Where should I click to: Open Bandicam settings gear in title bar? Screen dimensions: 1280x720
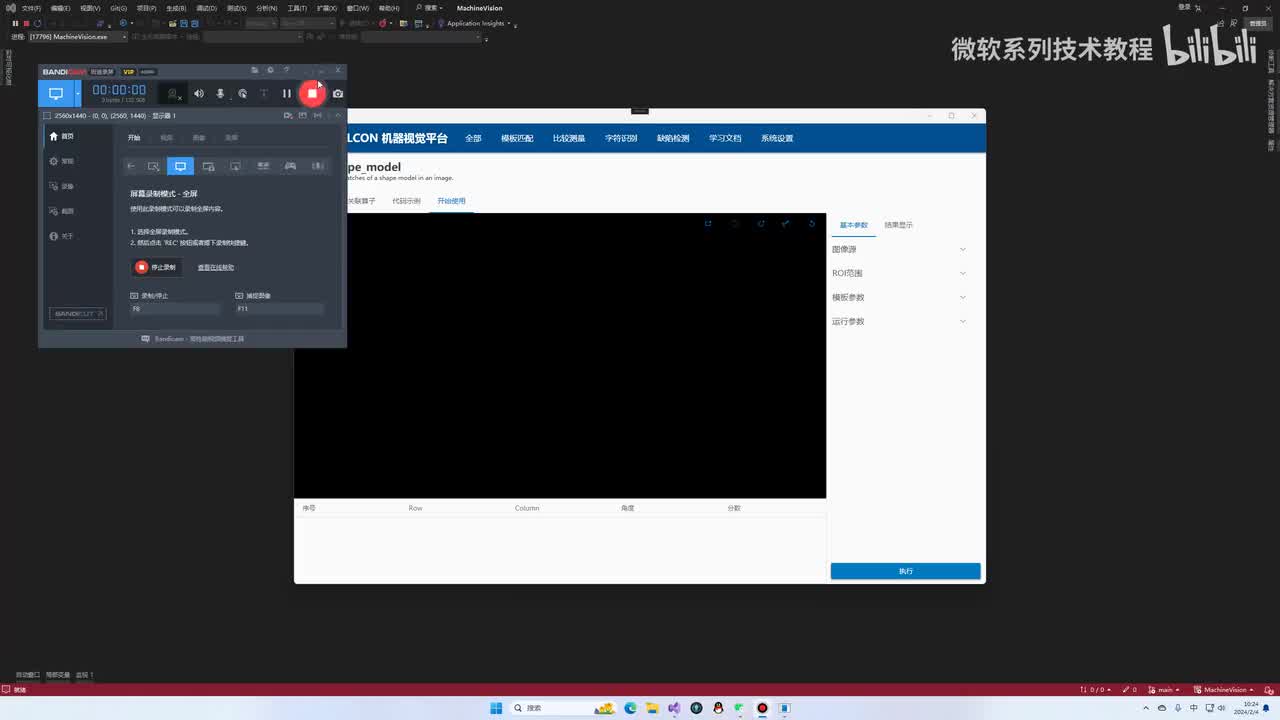tap(270, 70)
